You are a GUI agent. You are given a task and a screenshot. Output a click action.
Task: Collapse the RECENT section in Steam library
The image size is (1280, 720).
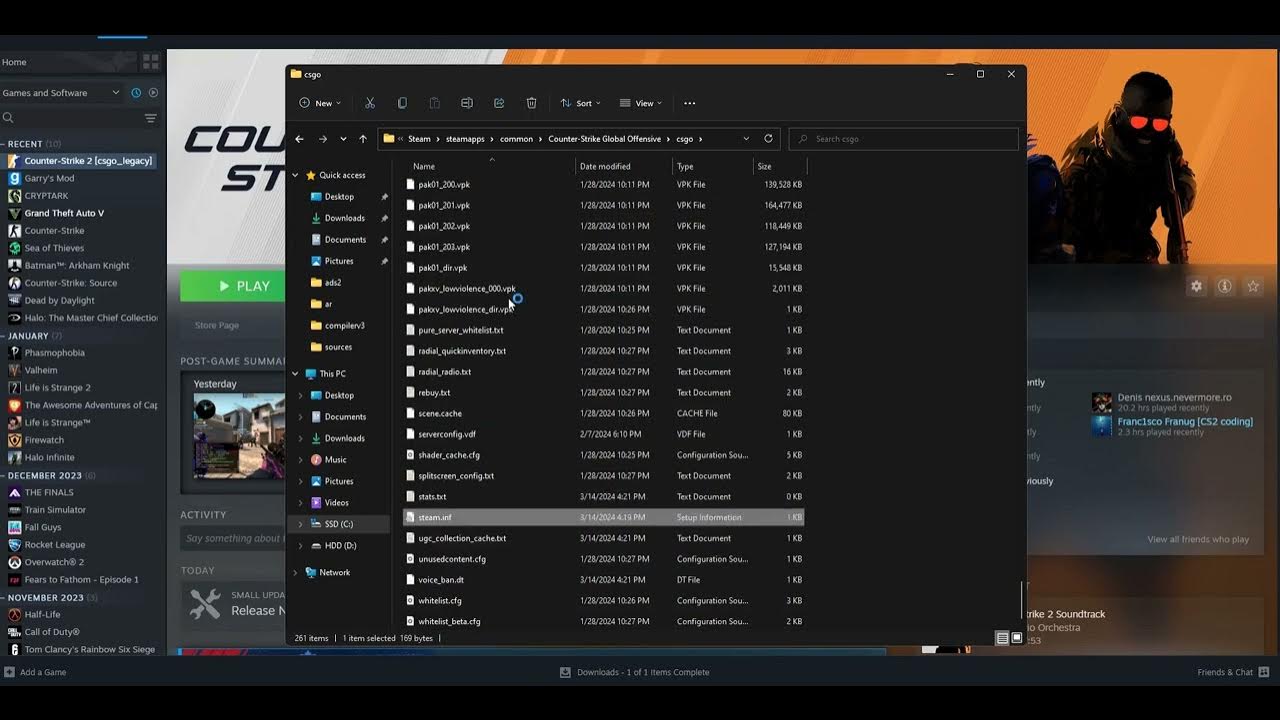click(x=3, y=144)
